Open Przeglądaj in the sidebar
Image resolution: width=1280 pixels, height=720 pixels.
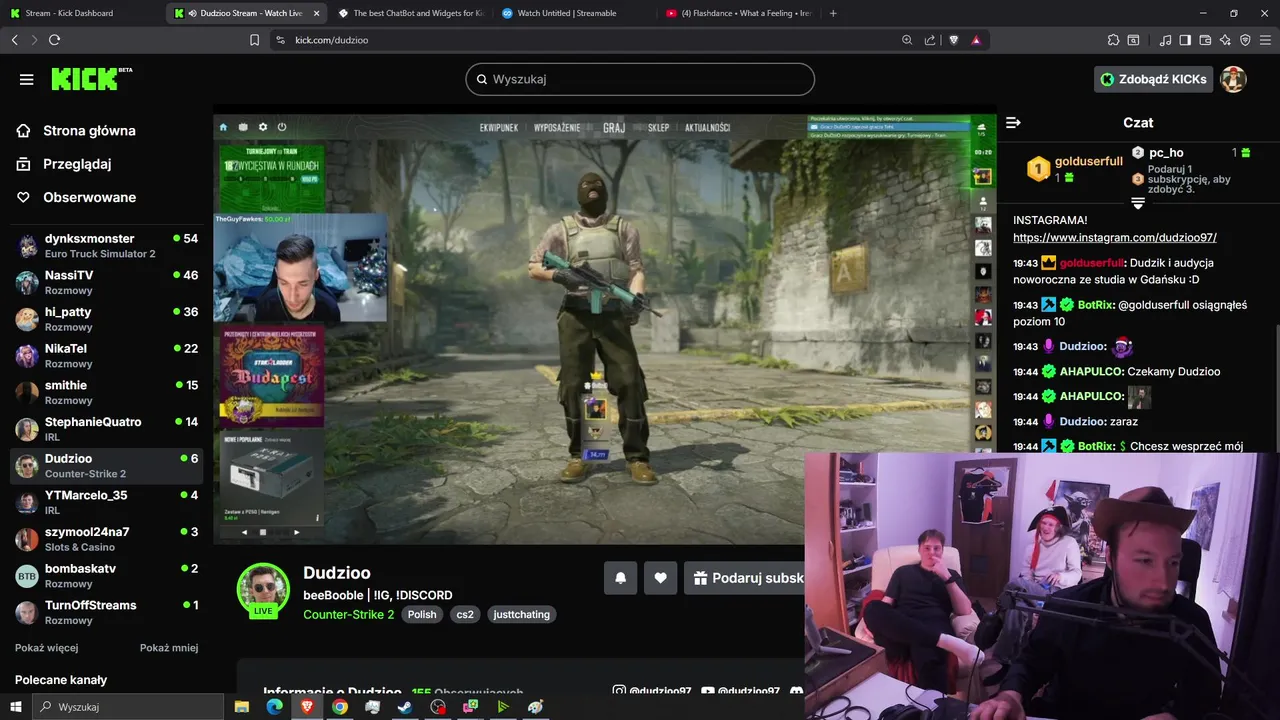[x=77, y=164]
